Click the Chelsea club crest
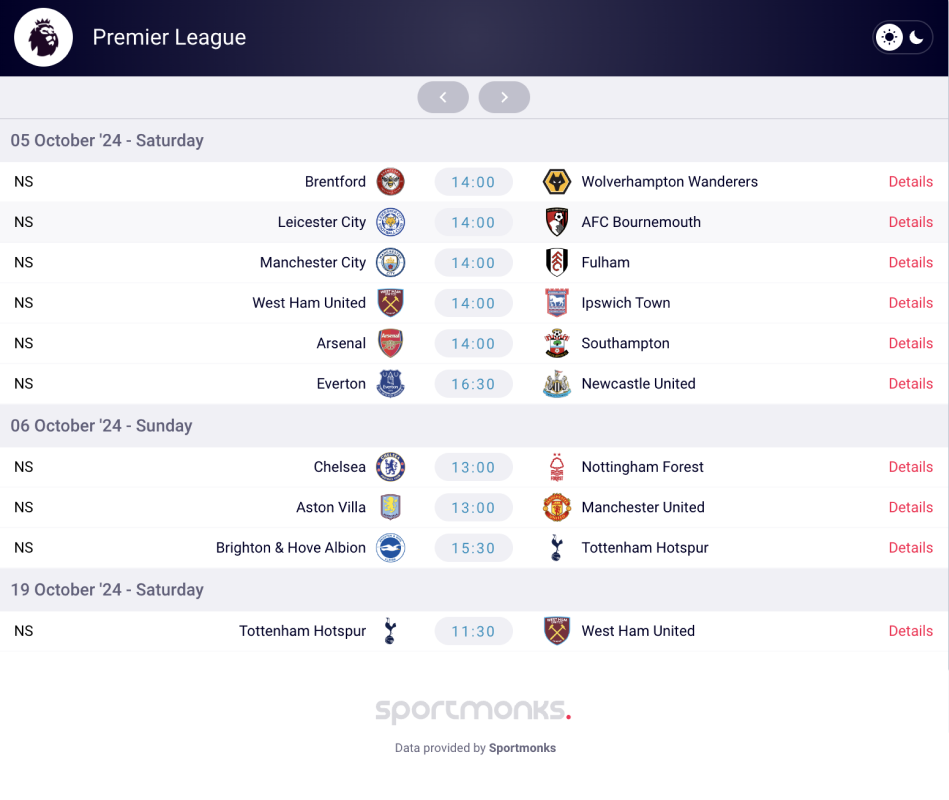Screen dimensions: 949x800 click(390, 467)
